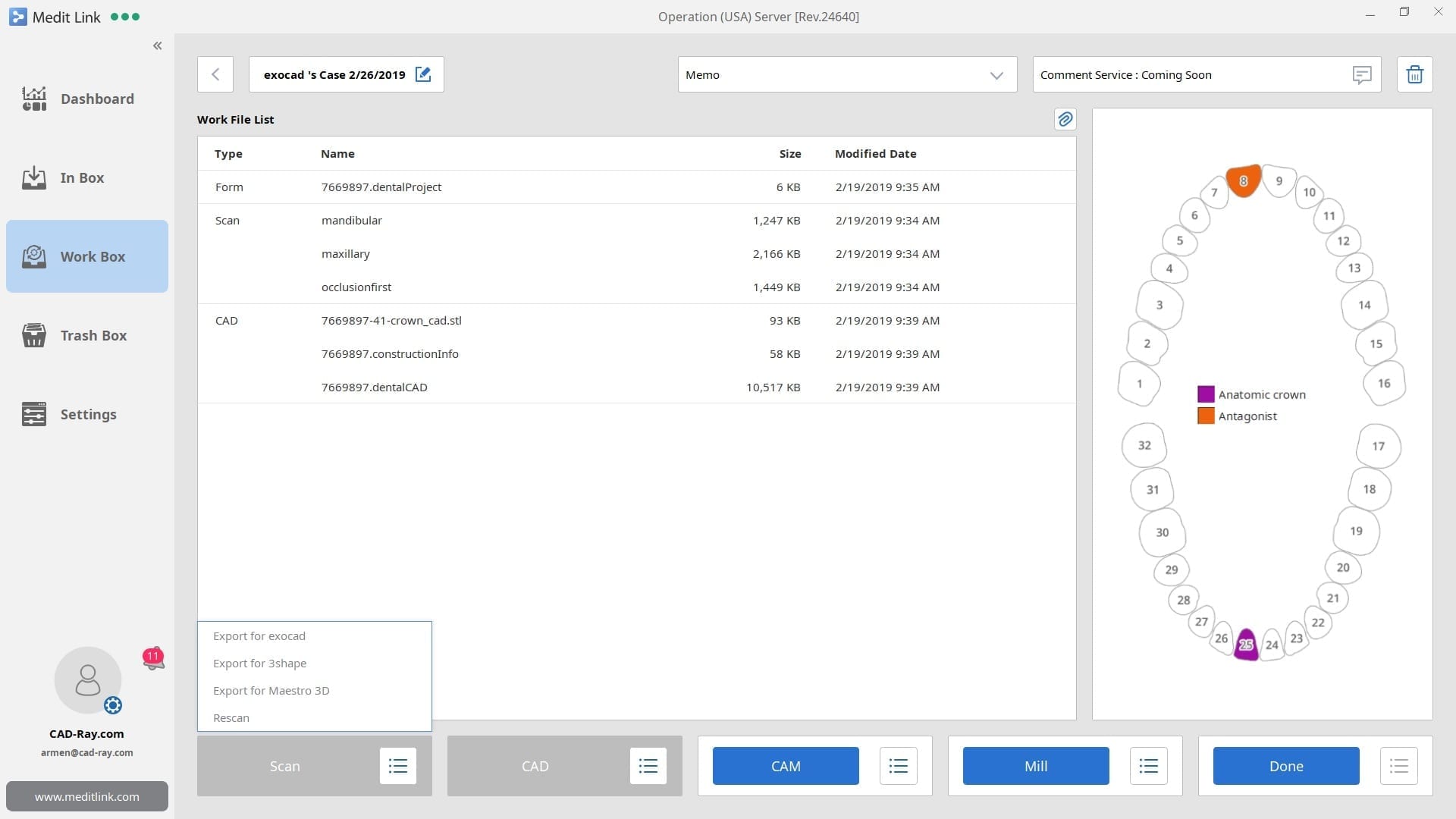This screenshot has height=819, width=1456.
Task: Select Rescan in the popup menu
Action: click(x=231, y=718)
